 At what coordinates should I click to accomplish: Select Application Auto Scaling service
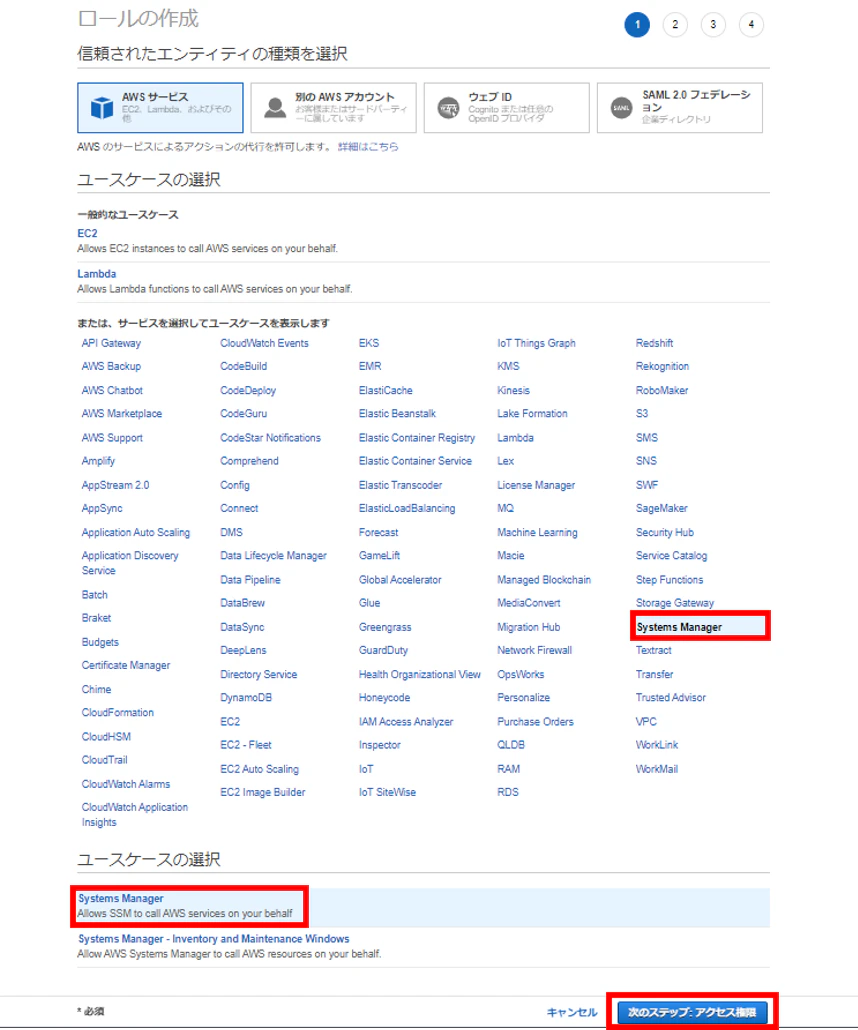pyautogui.click(x=135, y=532)
